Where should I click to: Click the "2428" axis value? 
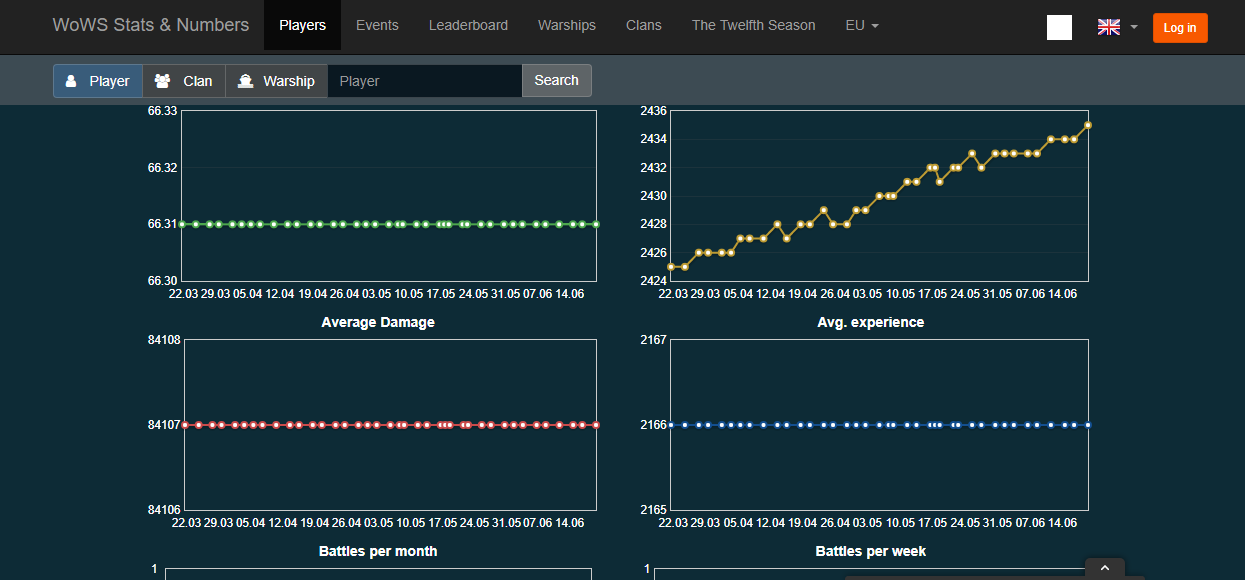pyautogui.click(x=653, y=224)
